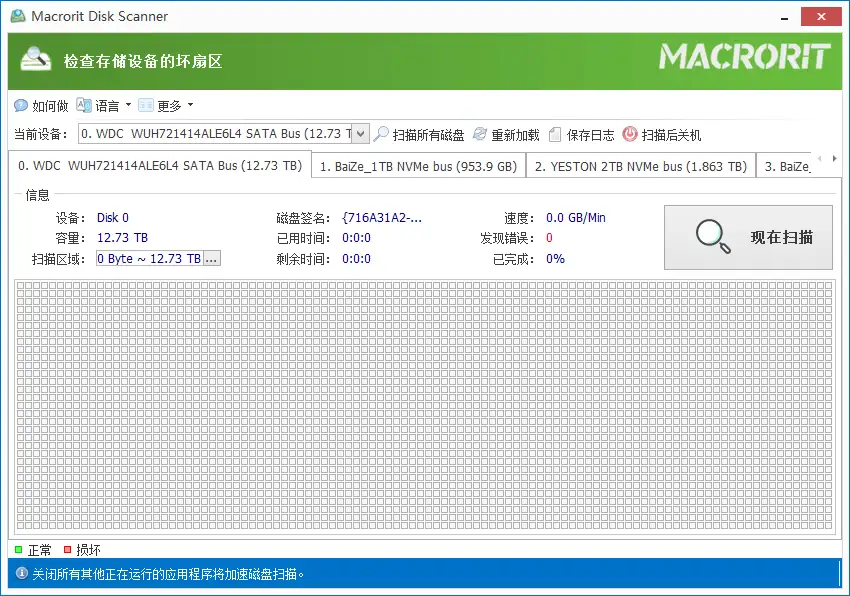This screenshot has width=850, height=596.
Task: Click the red 损坏 legend swatch
Action: 68,549
